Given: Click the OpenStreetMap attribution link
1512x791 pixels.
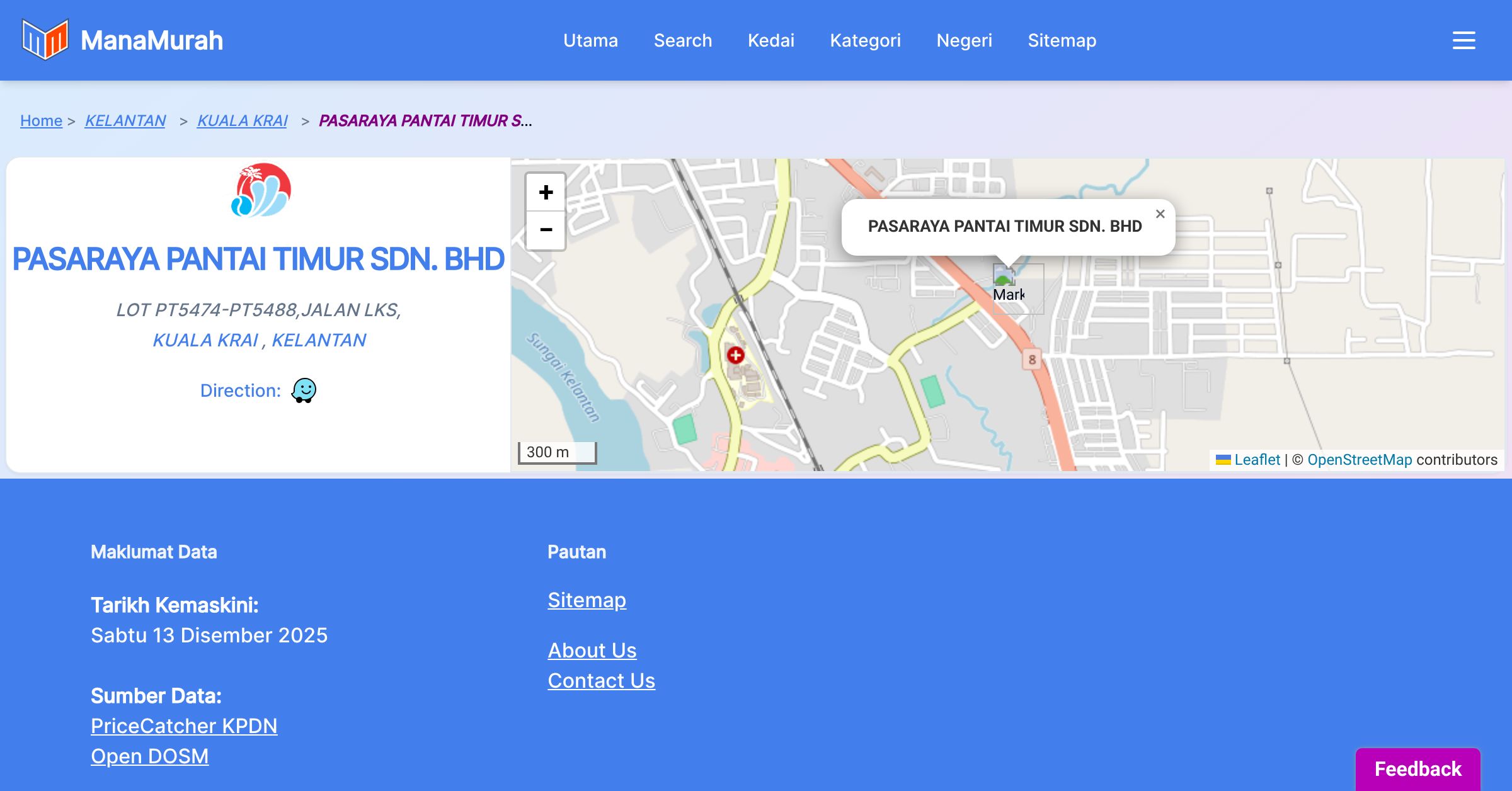Looking at the screenshot, I should pyautogui.click(x=1360, y=460).
